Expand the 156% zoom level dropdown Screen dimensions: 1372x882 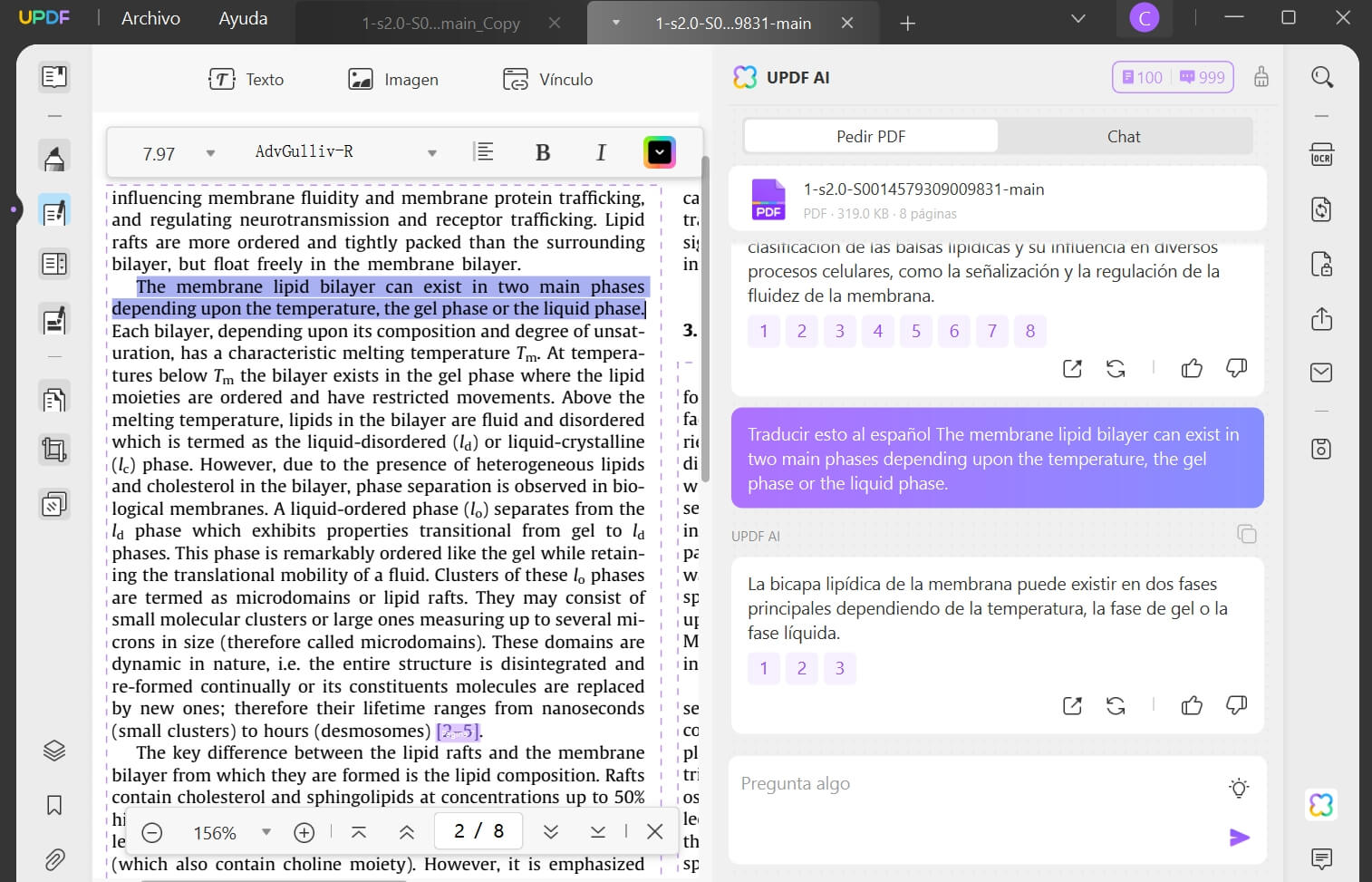[x=266, y=832]
